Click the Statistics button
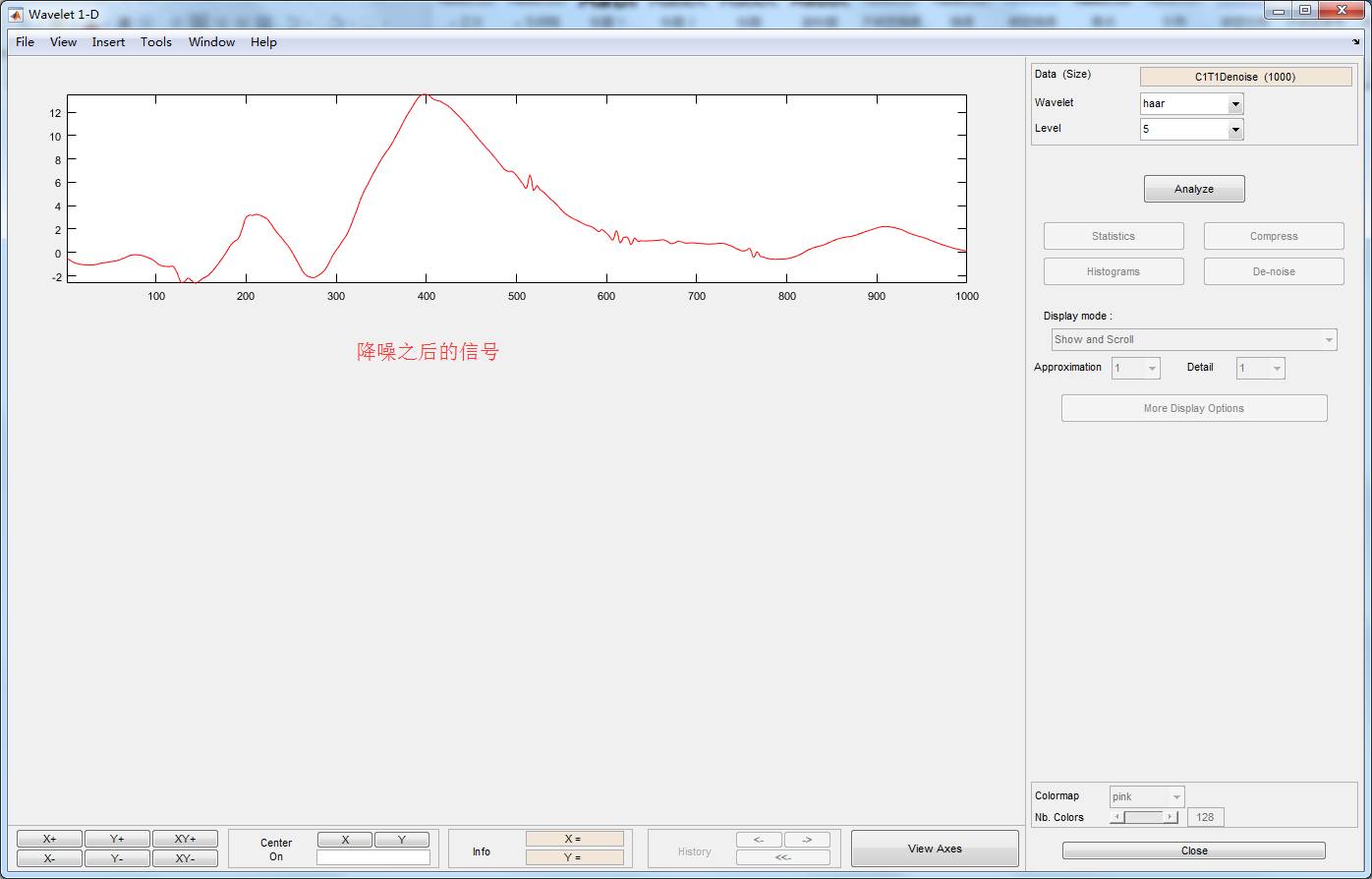 coord(1114,236)
